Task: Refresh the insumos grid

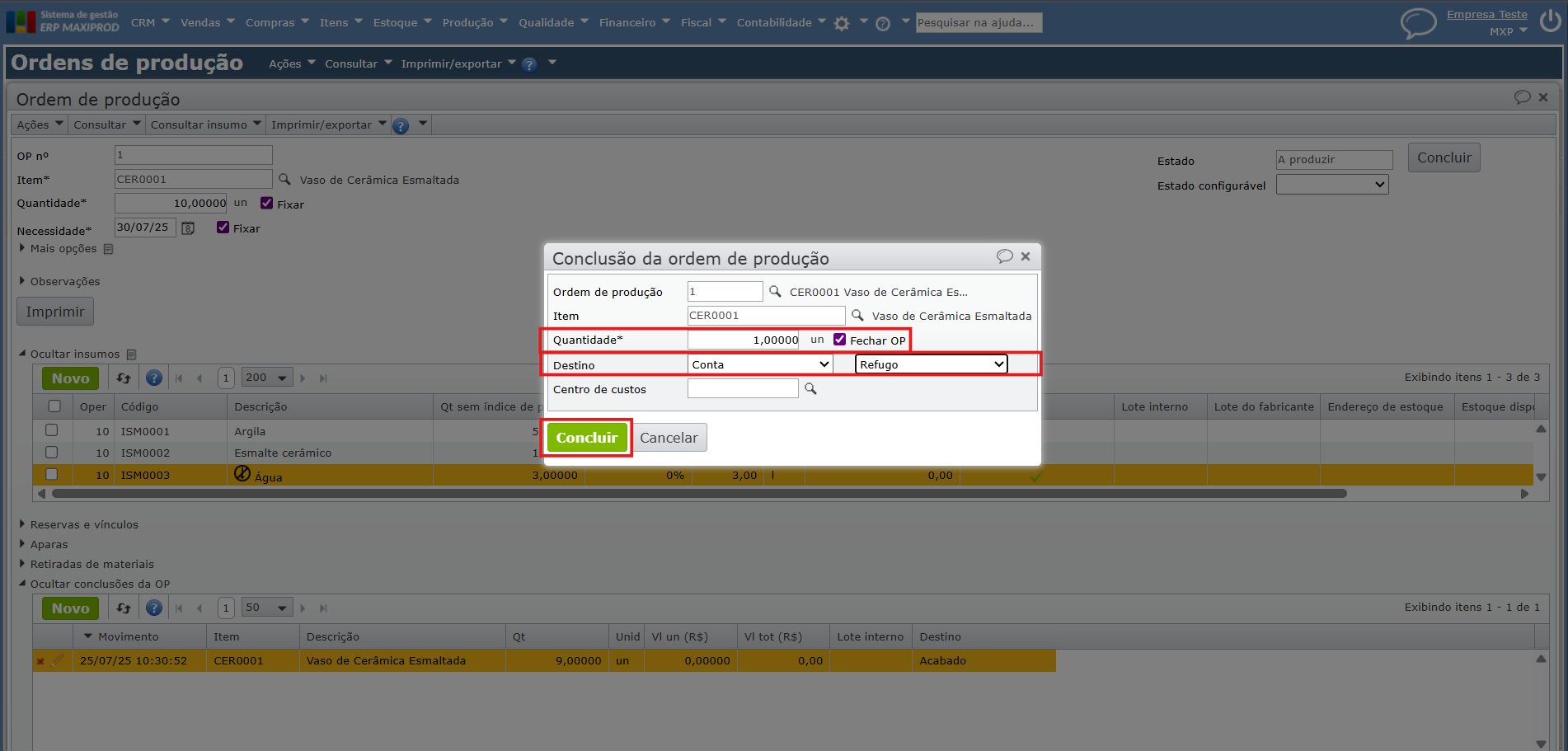Action: coord(124,378)
